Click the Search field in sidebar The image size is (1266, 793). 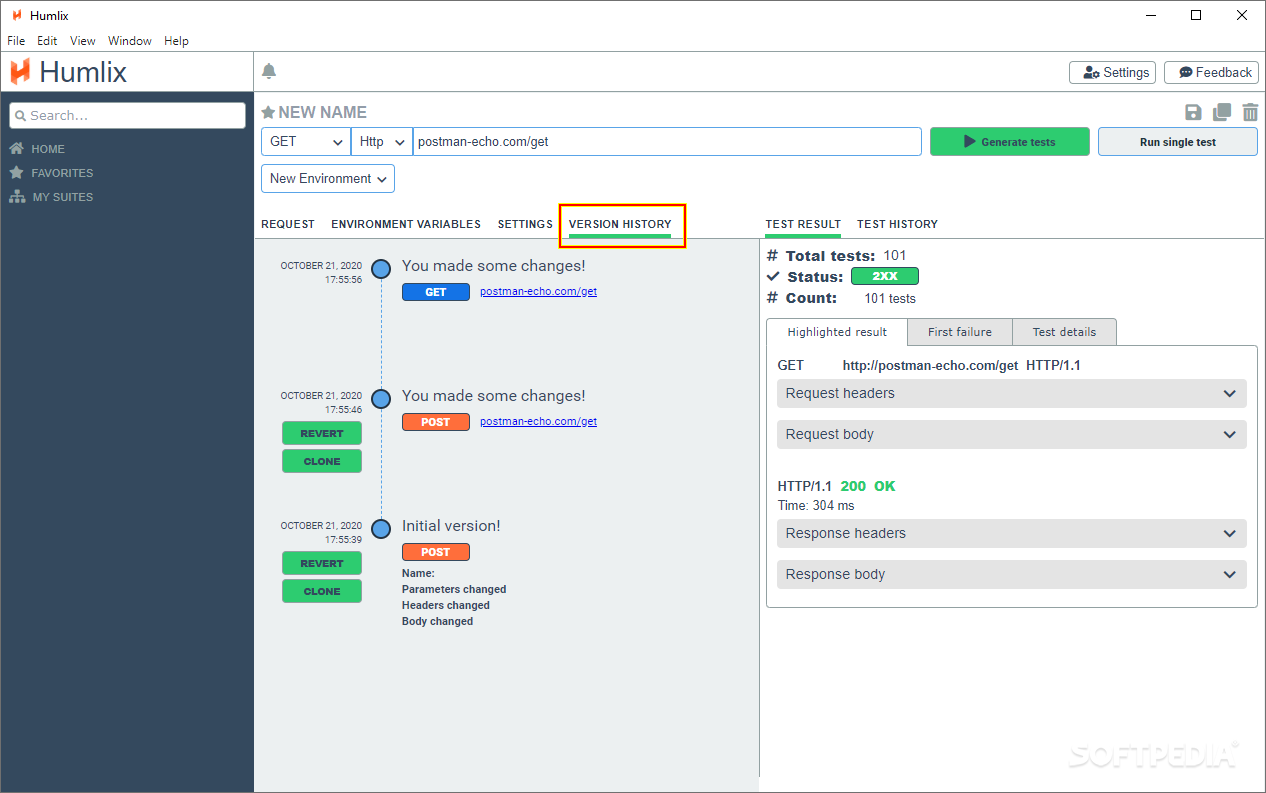(x=127, y=115)
